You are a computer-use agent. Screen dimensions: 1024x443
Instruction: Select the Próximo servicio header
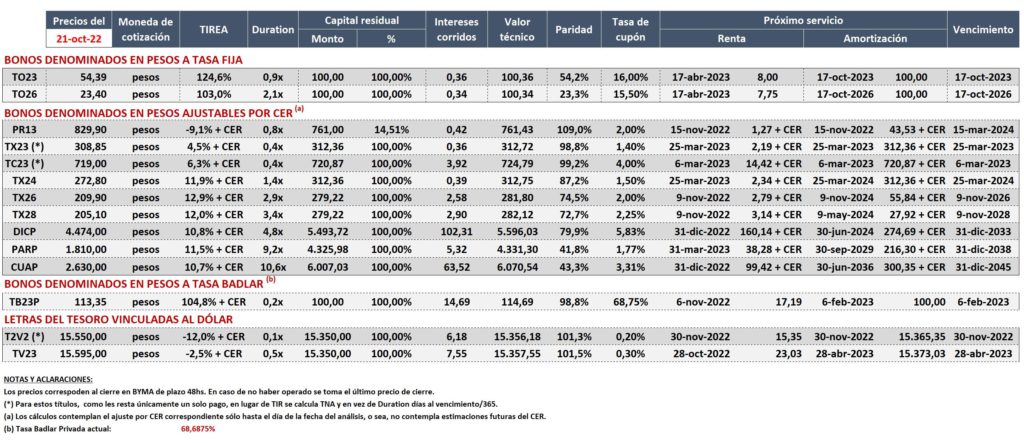(x=803, y=20)
